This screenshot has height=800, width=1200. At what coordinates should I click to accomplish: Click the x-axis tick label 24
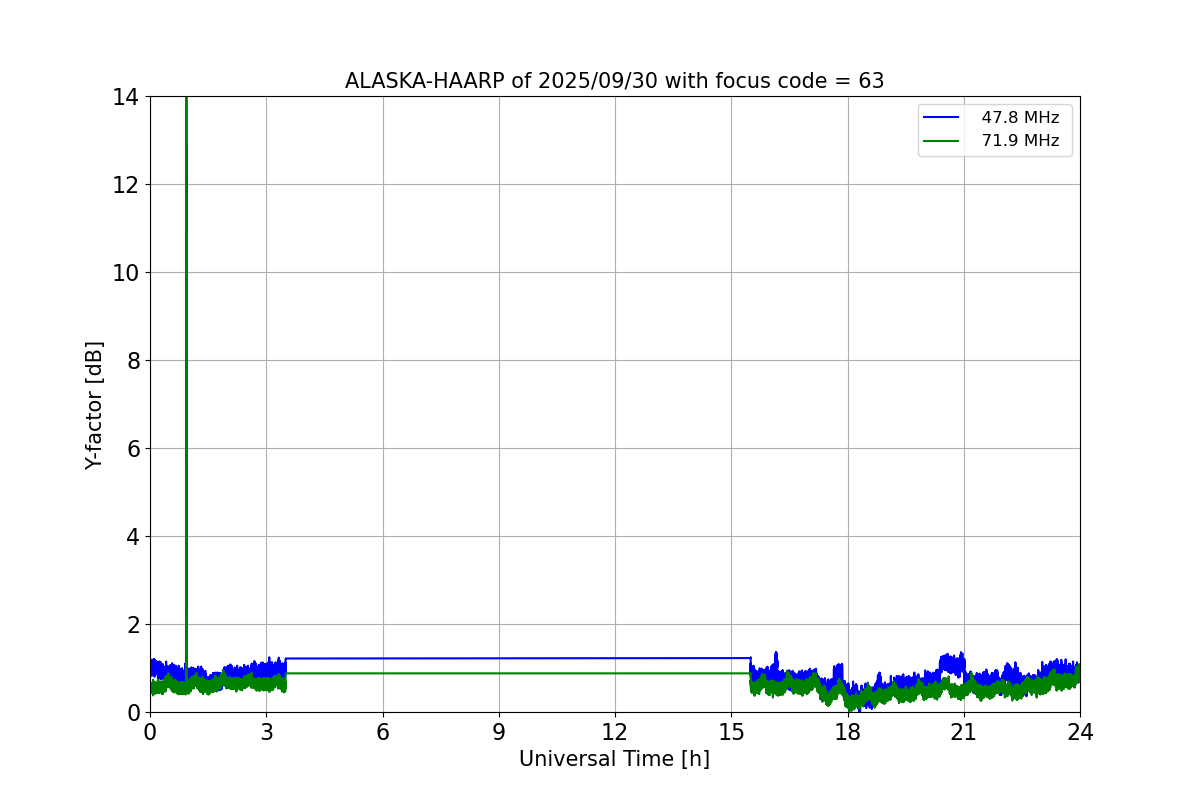[1080, 732]
